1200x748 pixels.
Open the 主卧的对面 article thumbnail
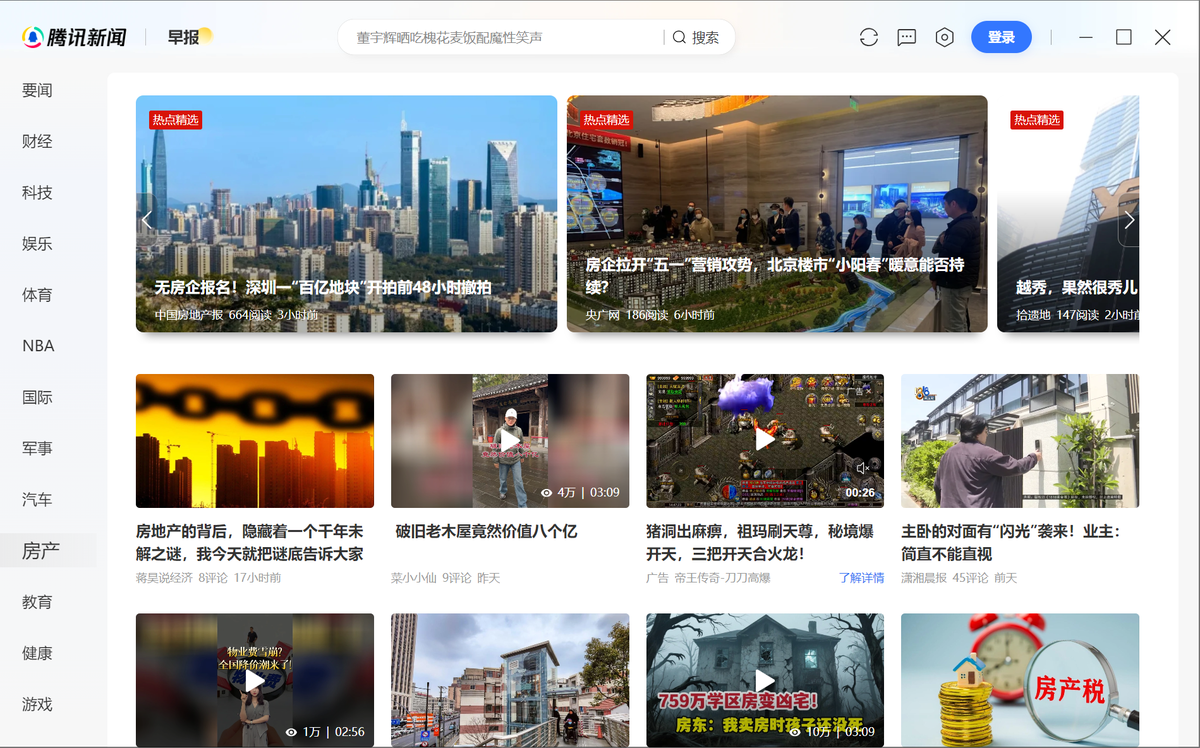[x=1020, y=441]
